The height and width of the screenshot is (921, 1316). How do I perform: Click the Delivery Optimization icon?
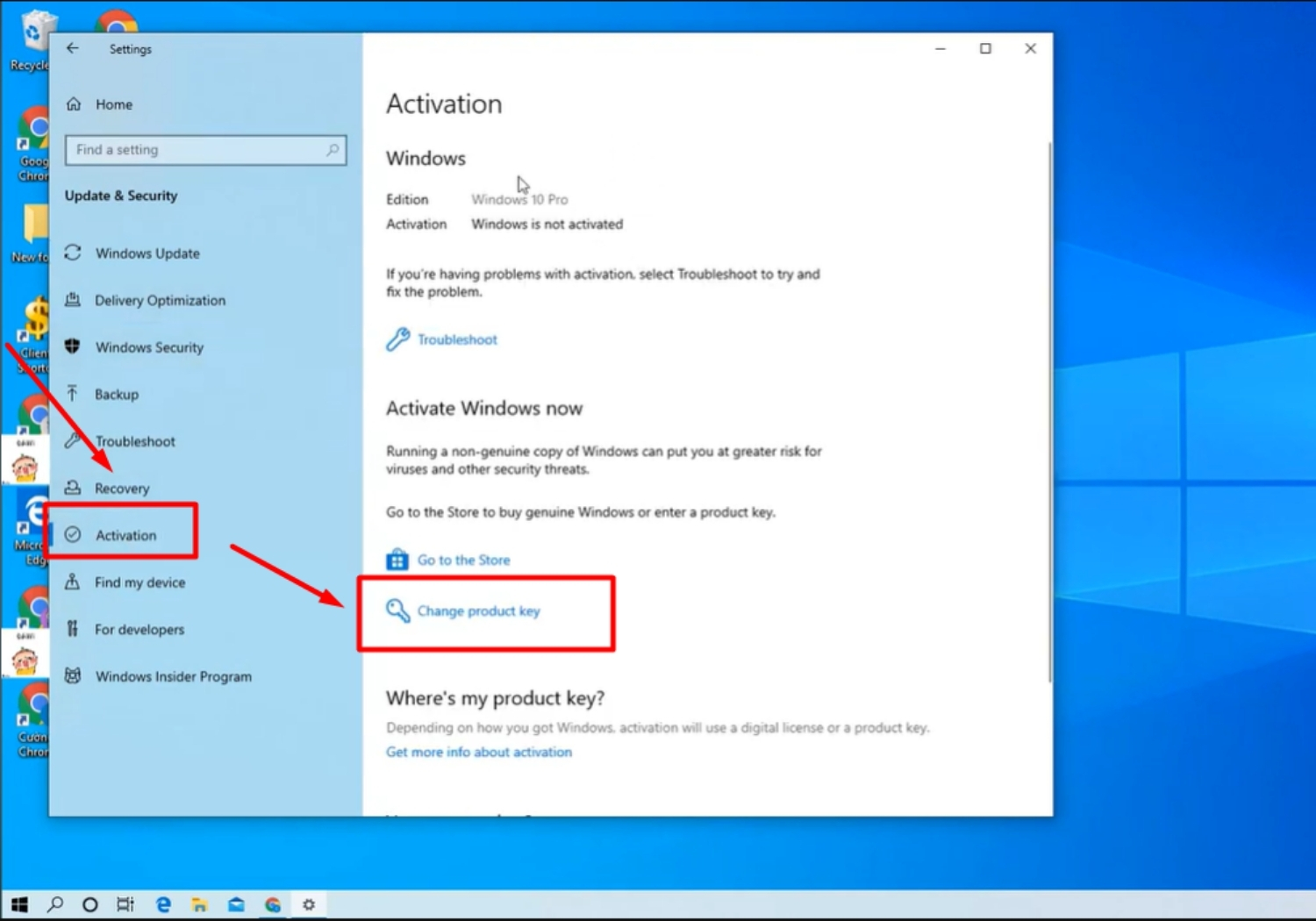(73, 300)
